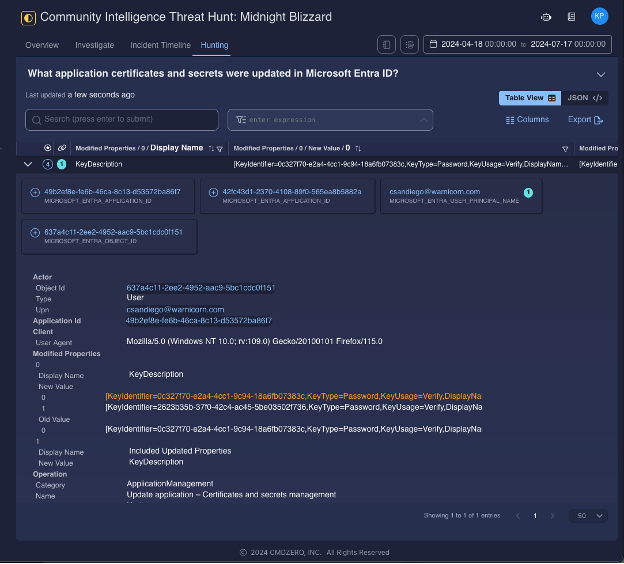This screenshot has height=564, width=624.
Task: Sort by New Value / 0 column
Action: coord(358,148)
